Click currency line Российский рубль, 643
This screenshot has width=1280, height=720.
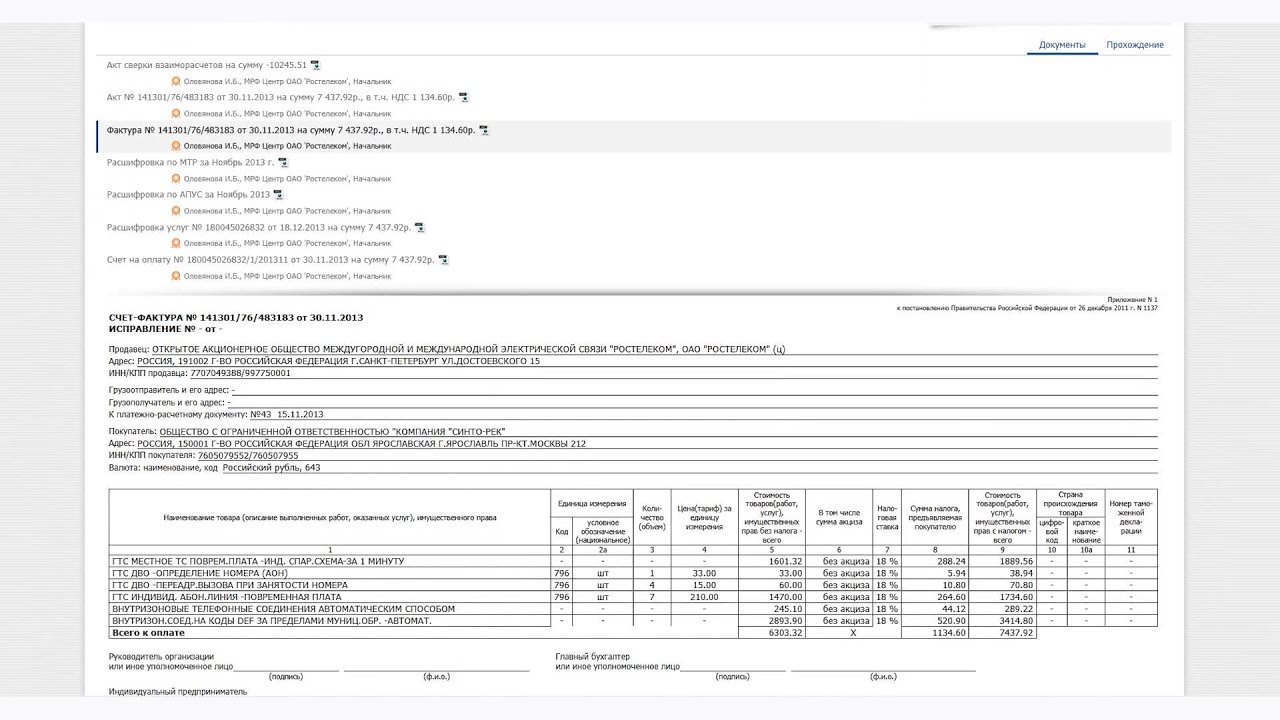[271, 467]
